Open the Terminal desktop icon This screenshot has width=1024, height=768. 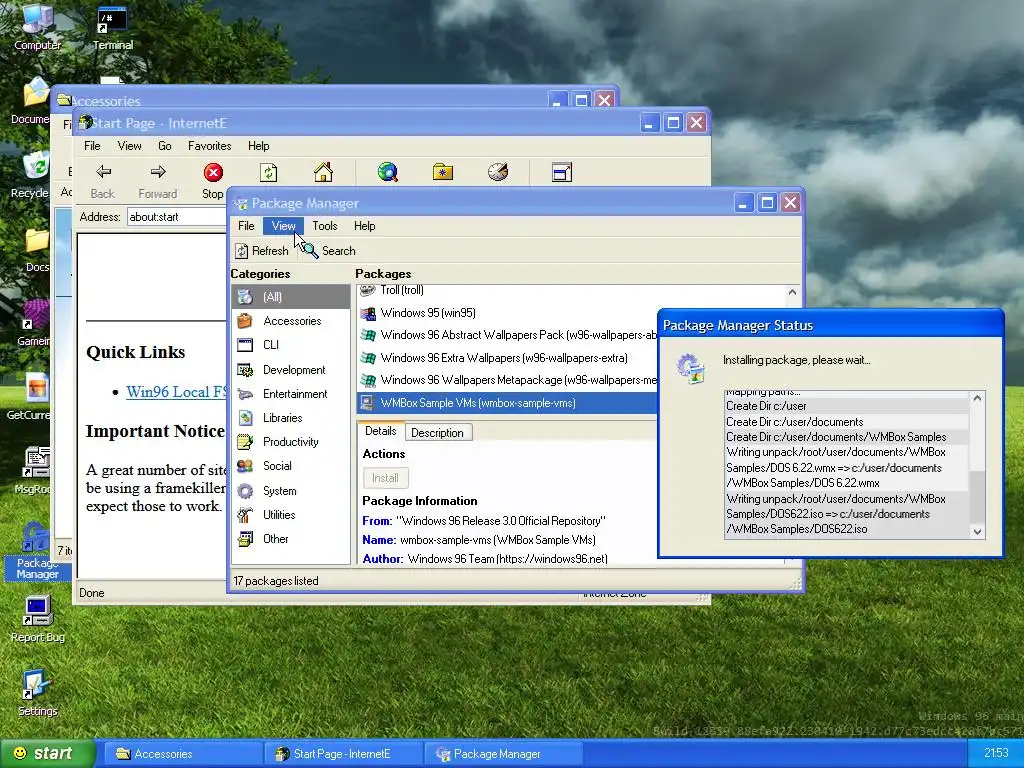[112, 26]
